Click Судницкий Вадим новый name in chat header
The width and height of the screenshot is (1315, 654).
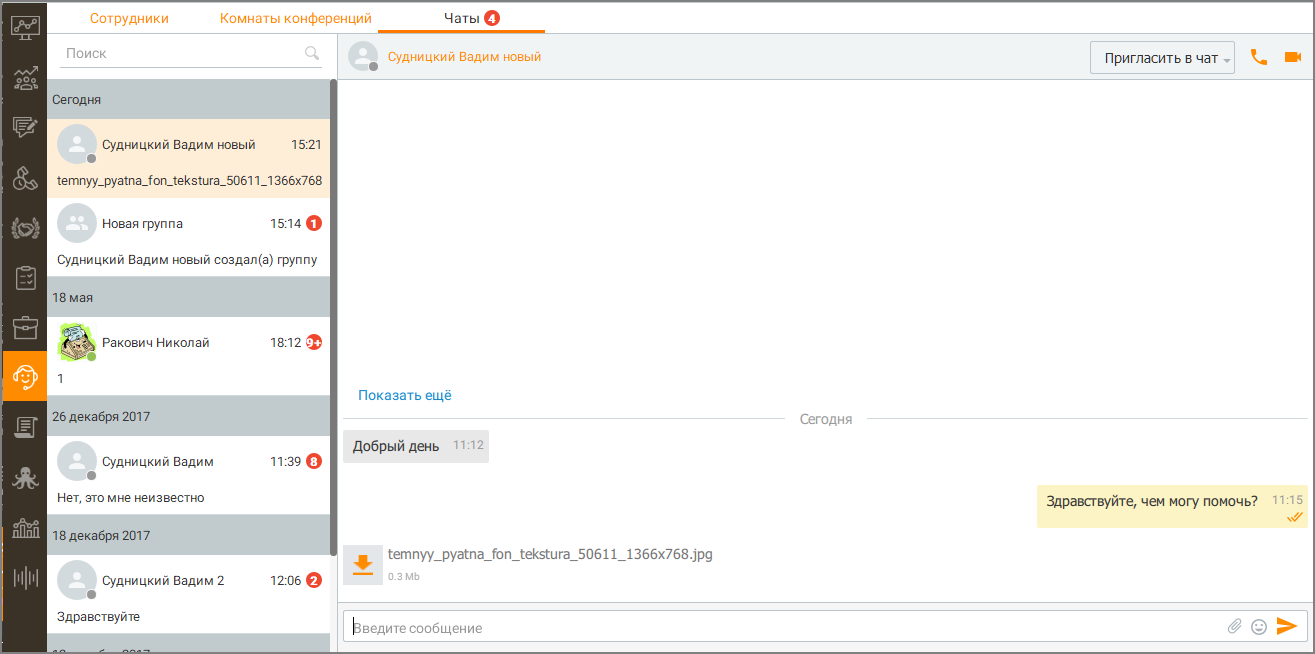tap(464, 57)
